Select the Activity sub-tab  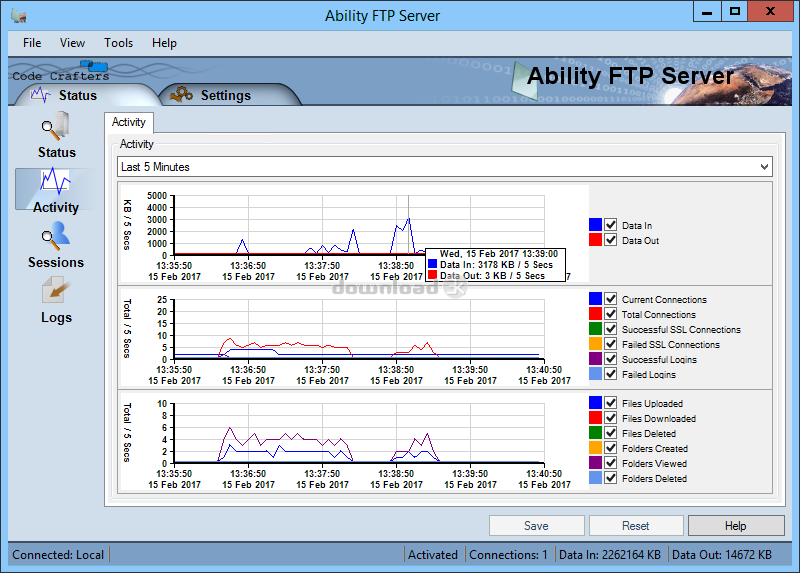(129, 122)
